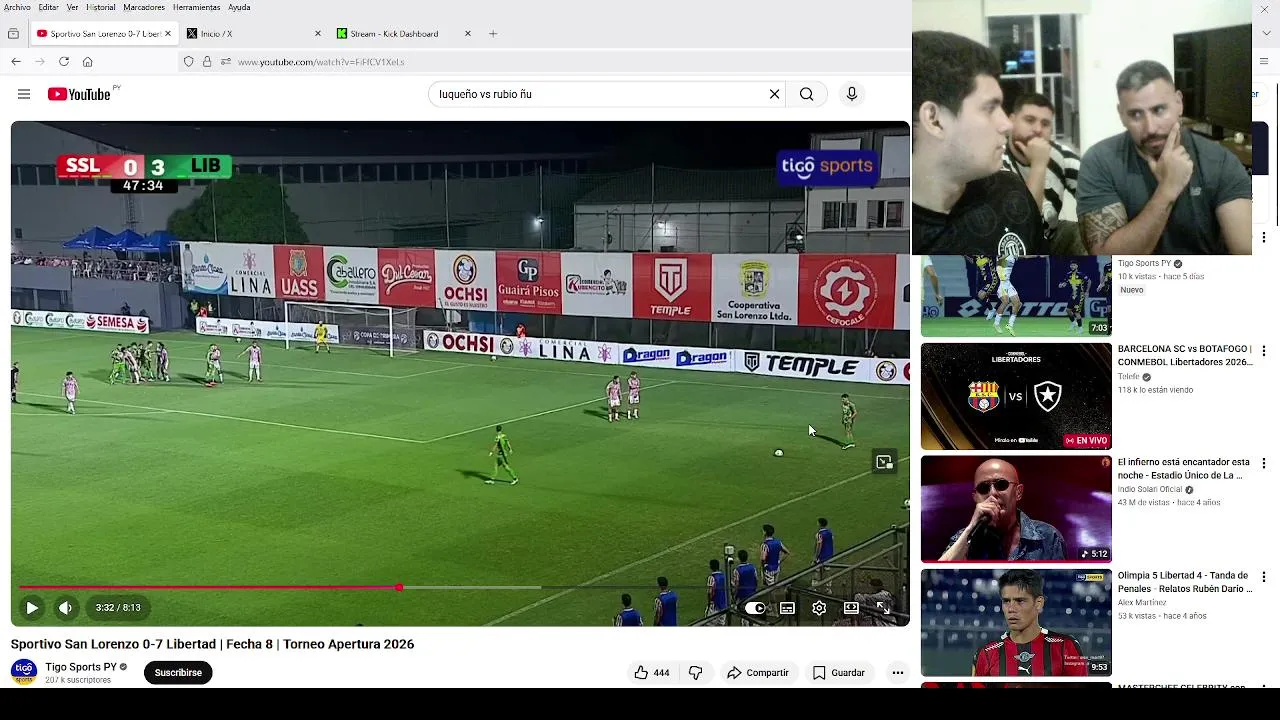
Task: Toggle subtitles in the player
Action: pos(788,608)
